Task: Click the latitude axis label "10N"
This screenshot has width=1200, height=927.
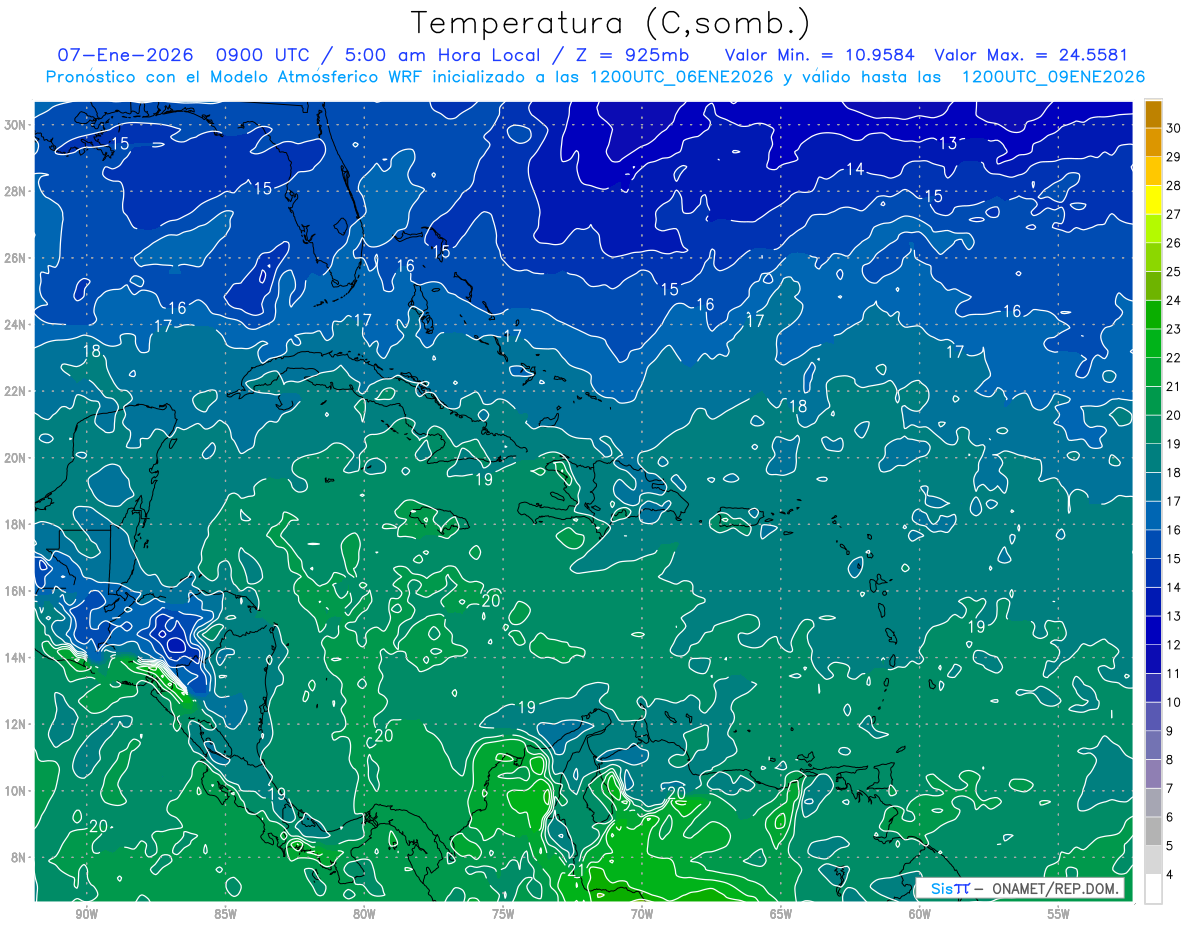Action: point(15,791)
